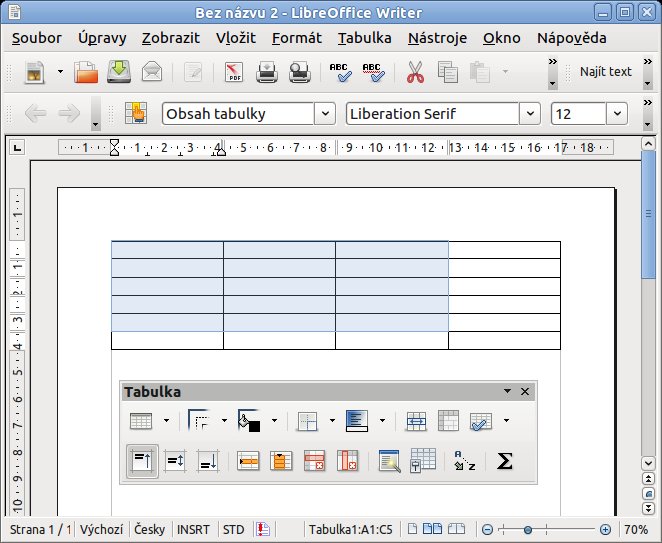Viewport: 662px width, 543px height.
Task: Open the Tabulka menu
Action: (364, 38)
